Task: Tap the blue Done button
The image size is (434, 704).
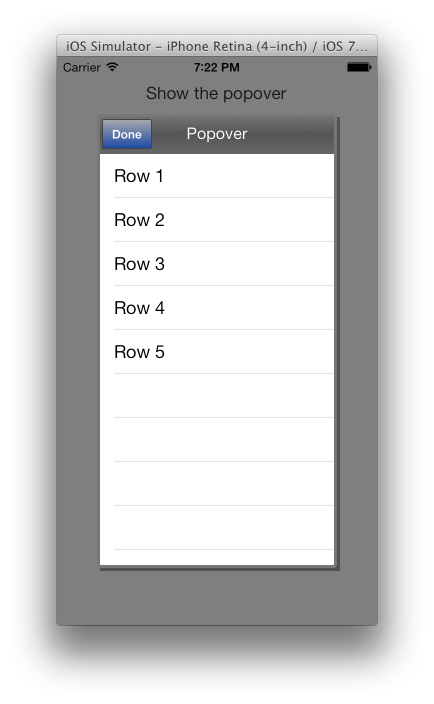Action: click(127, 134)
